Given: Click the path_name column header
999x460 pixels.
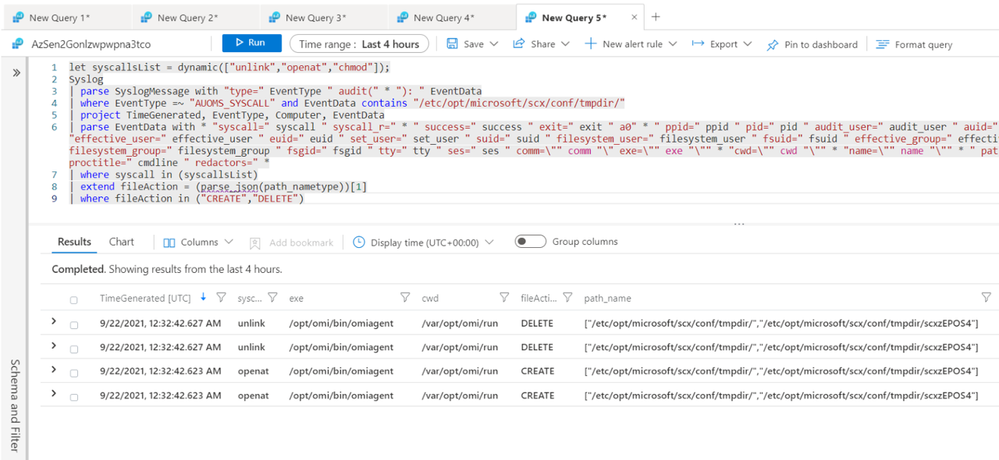Looking at the screenshot, I should pos(607,298).
